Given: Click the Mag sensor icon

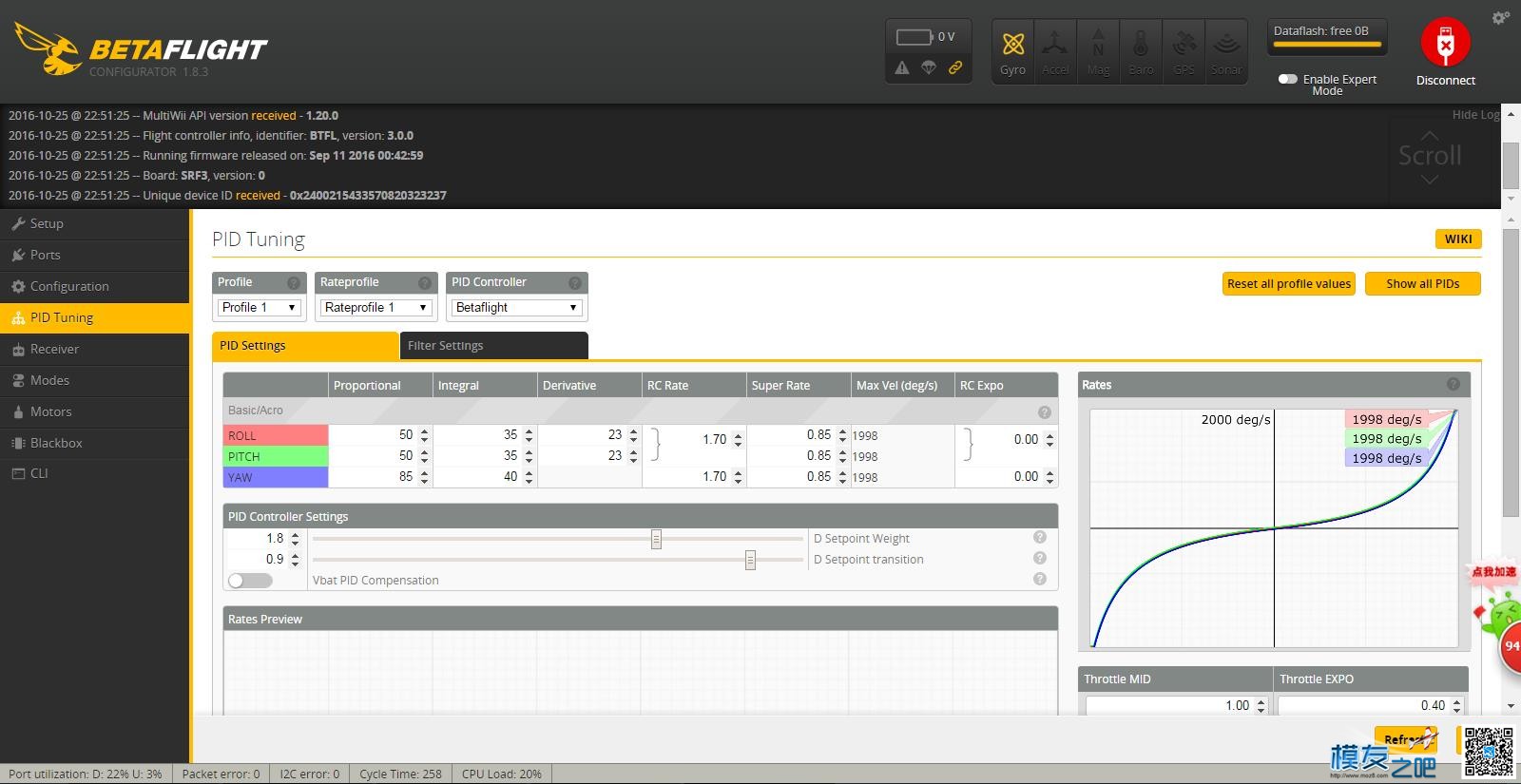Looking at the screenshot, I should (1098, 52).
